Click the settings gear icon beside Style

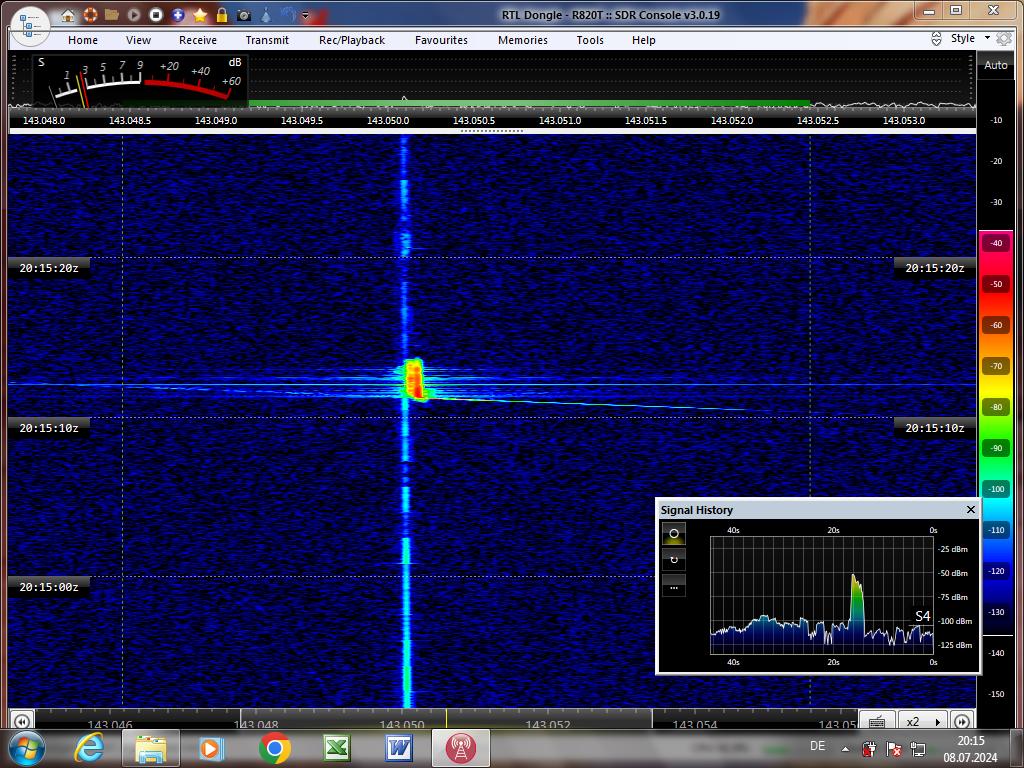tap(1004, 39)
